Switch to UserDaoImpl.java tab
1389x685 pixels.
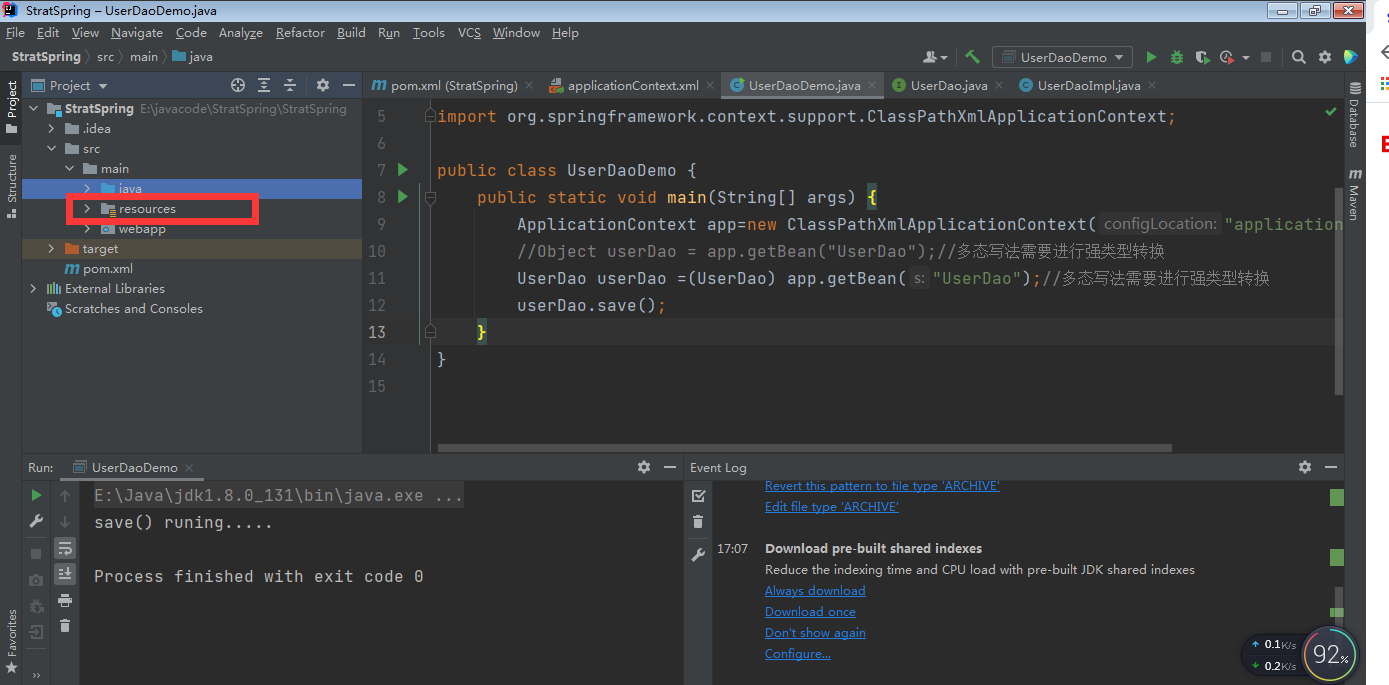1088,85
